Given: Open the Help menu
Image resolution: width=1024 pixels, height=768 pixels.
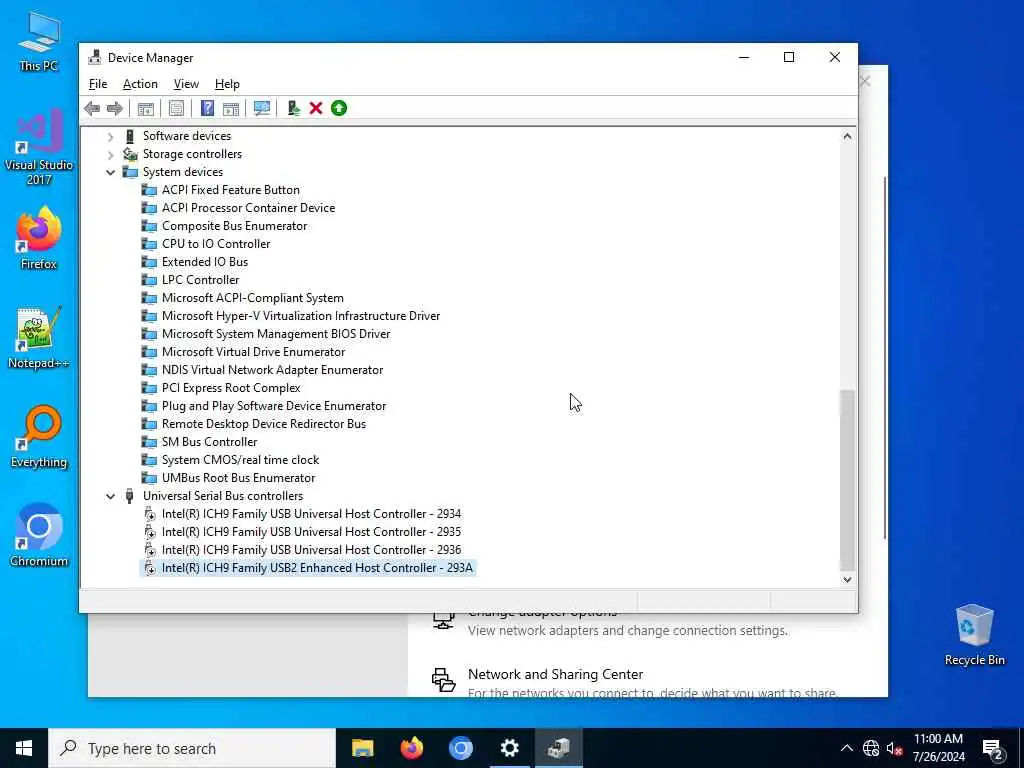Looking at the screenshot, I should [227, 84].
